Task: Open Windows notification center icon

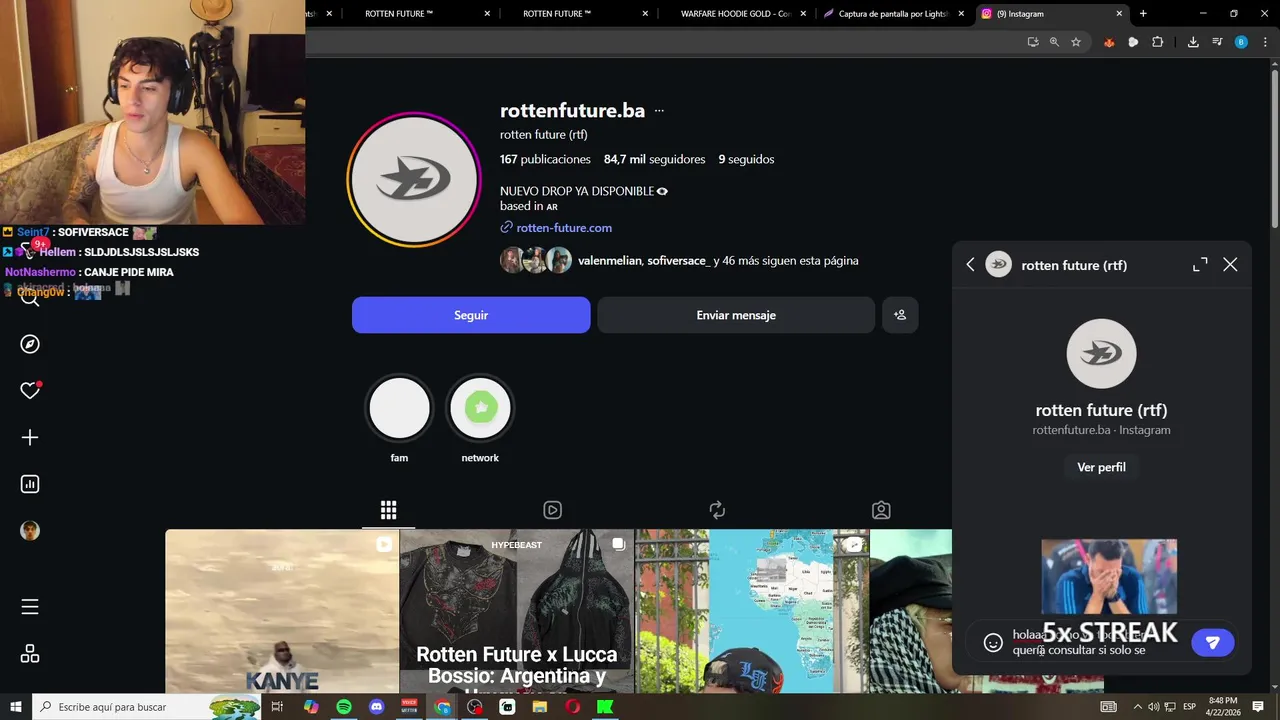Action: pos(1258,707)
